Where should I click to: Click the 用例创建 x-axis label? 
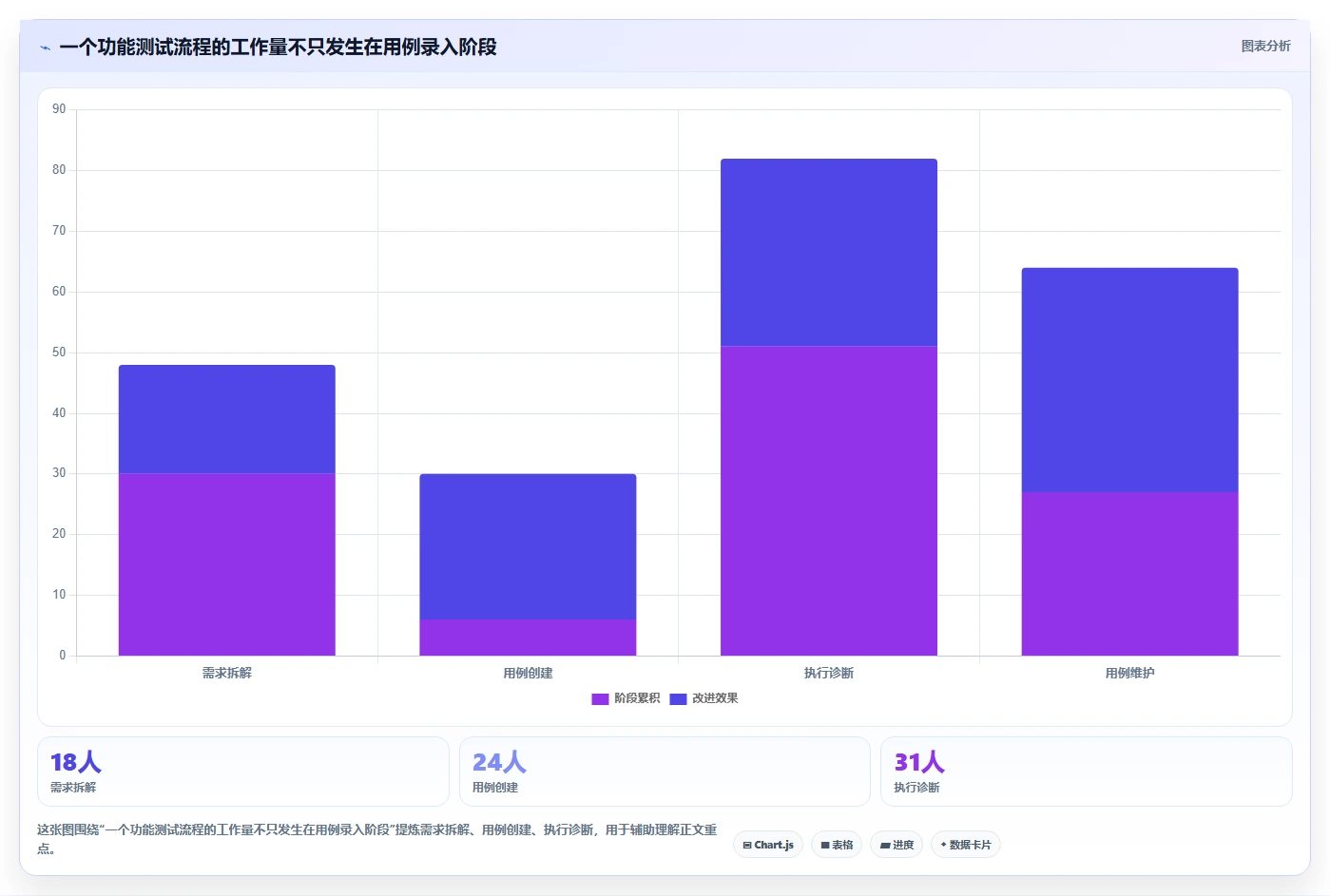click(528, 673)
